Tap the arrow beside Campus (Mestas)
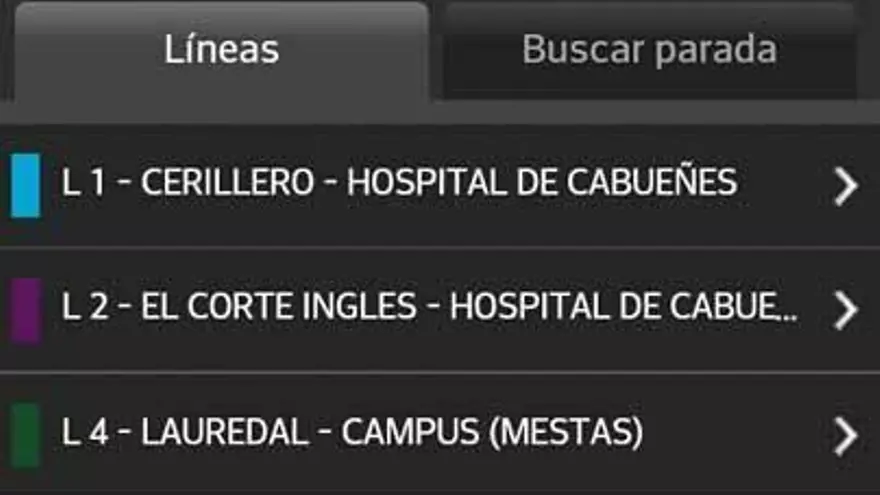The width and height of the screenshot is (880, 495). pos(845,435)
